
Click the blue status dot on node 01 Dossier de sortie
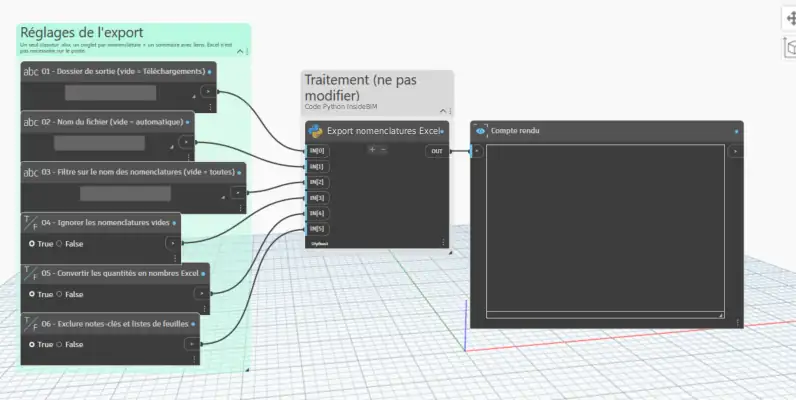(210, 72)
